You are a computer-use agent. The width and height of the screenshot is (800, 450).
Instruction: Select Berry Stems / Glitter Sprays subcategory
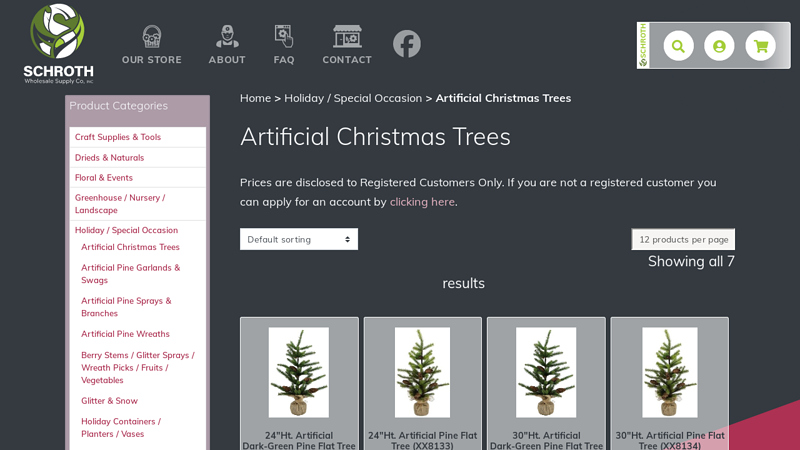[138, 367]
